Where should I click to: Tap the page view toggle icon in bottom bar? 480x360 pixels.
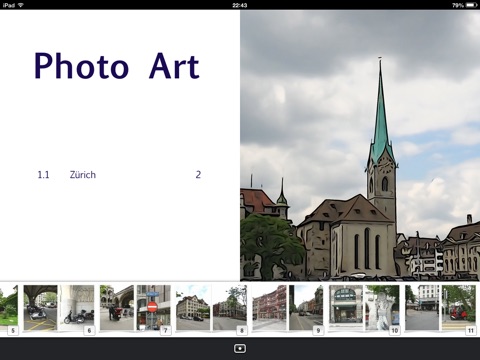240,348
